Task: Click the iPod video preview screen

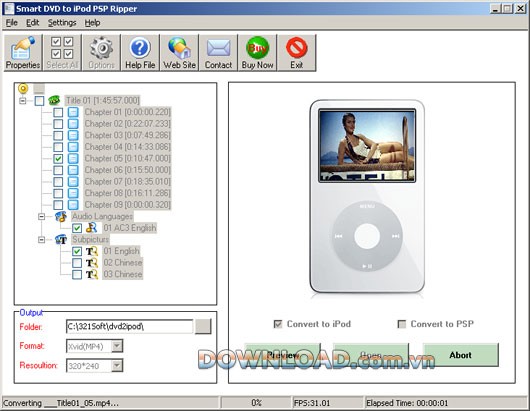Action: 367,145
